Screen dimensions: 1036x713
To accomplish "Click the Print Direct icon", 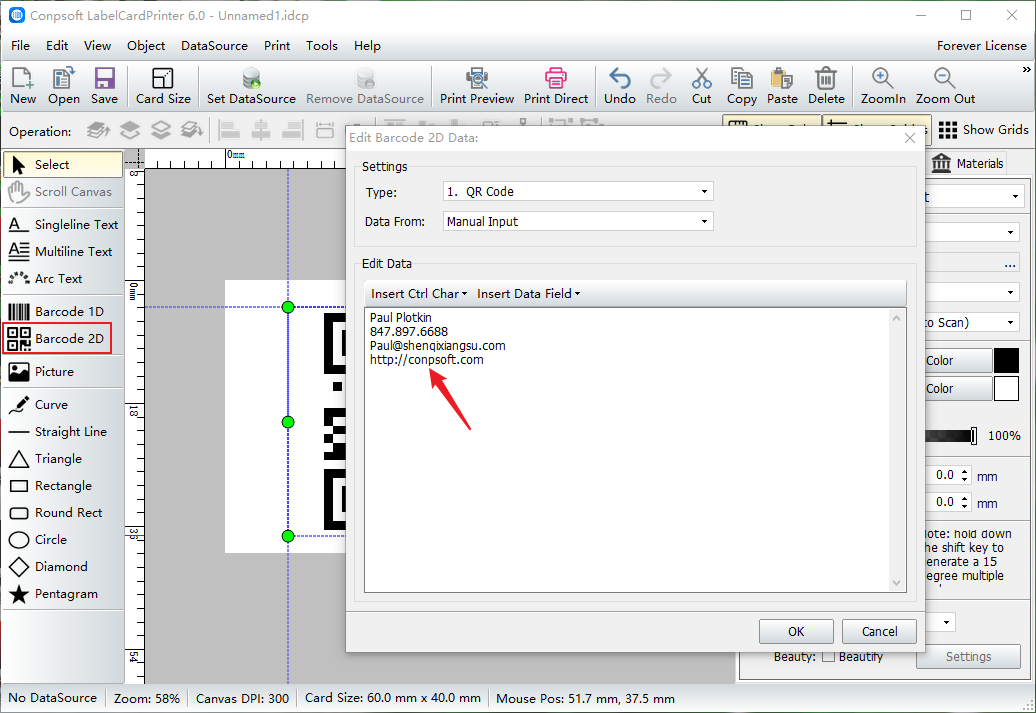I will (x=556, y=86).
